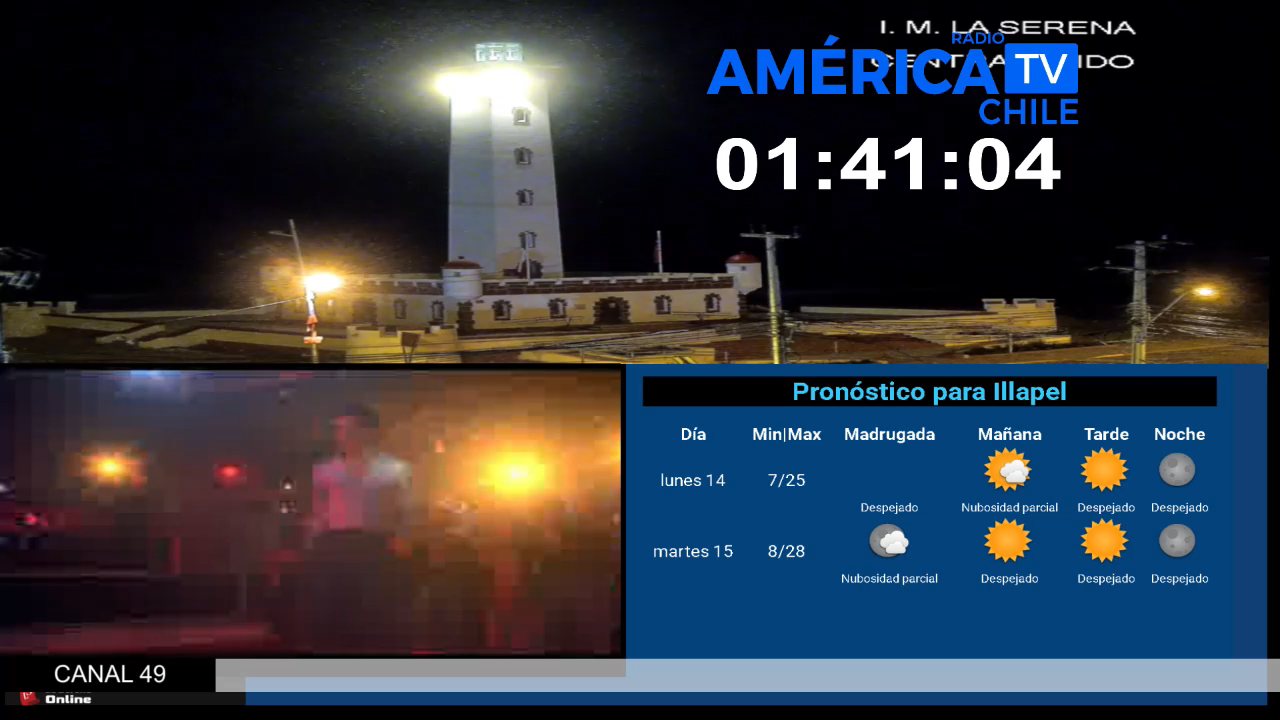Click the Mañana column header

1009,434
